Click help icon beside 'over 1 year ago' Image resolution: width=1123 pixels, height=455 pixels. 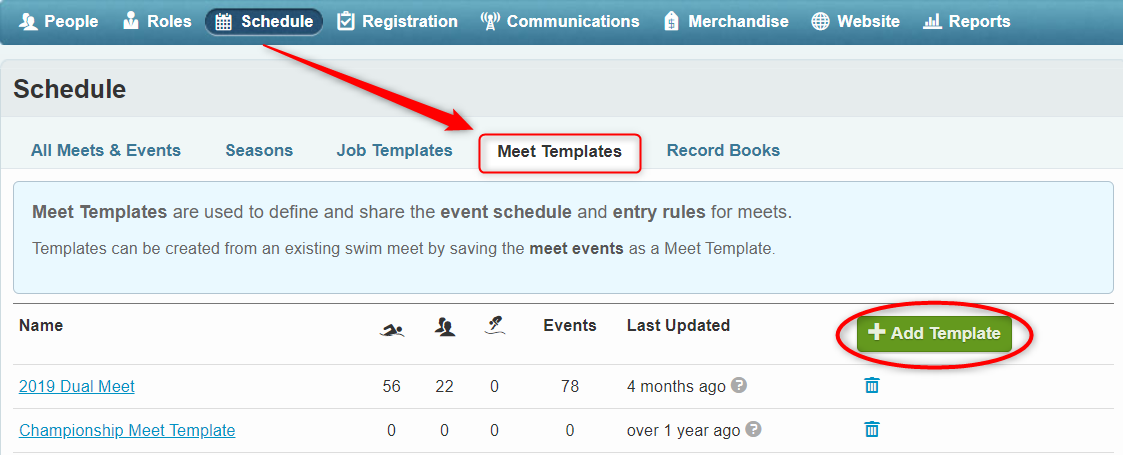754,429
